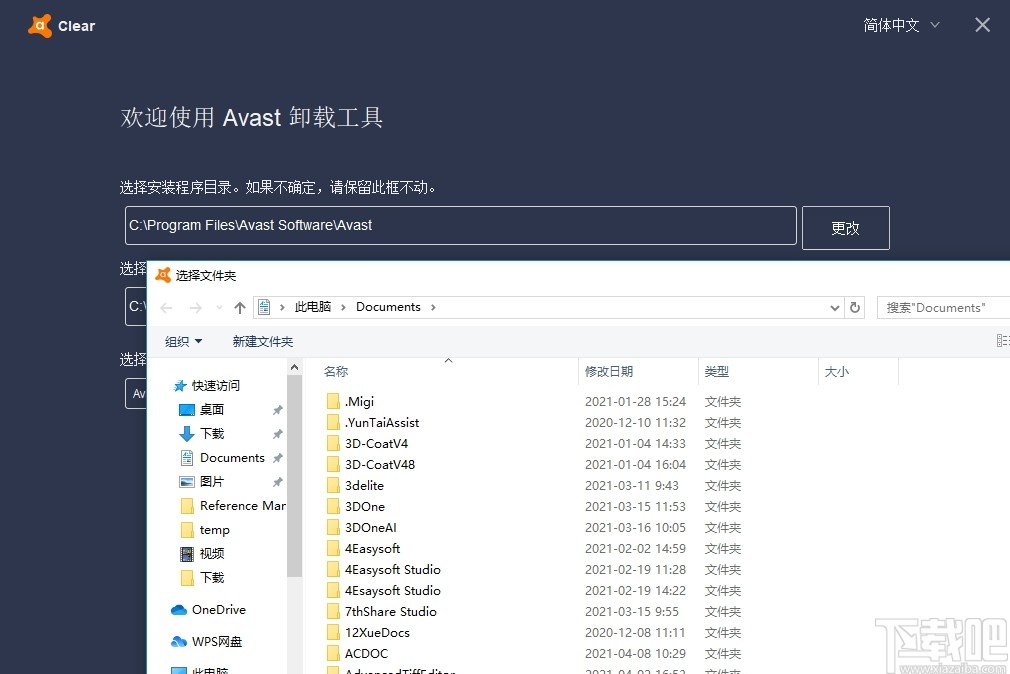Click the 更改 button
This screenshot has height=674, width=1010.
(x=845, y=228)
